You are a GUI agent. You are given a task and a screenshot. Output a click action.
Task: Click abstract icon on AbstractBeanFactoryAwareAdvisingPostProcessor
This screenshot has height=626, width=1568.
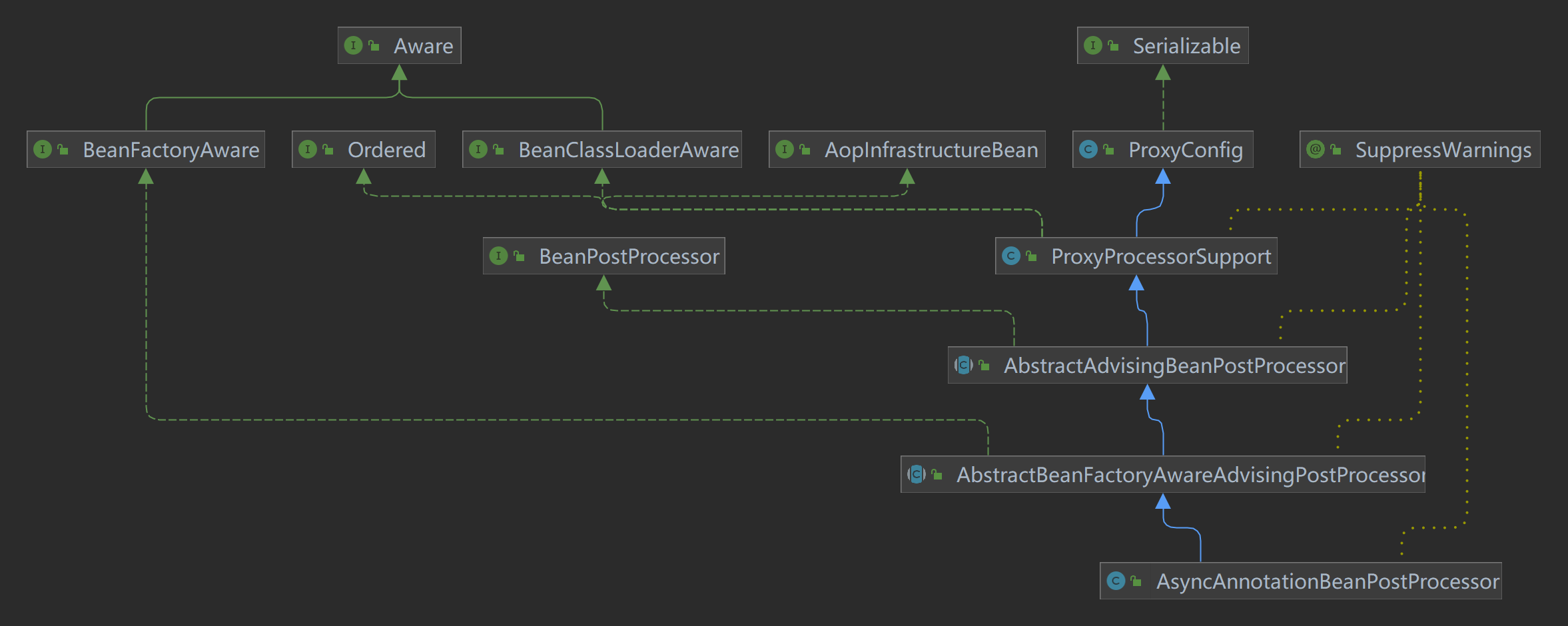pos(916,474)
